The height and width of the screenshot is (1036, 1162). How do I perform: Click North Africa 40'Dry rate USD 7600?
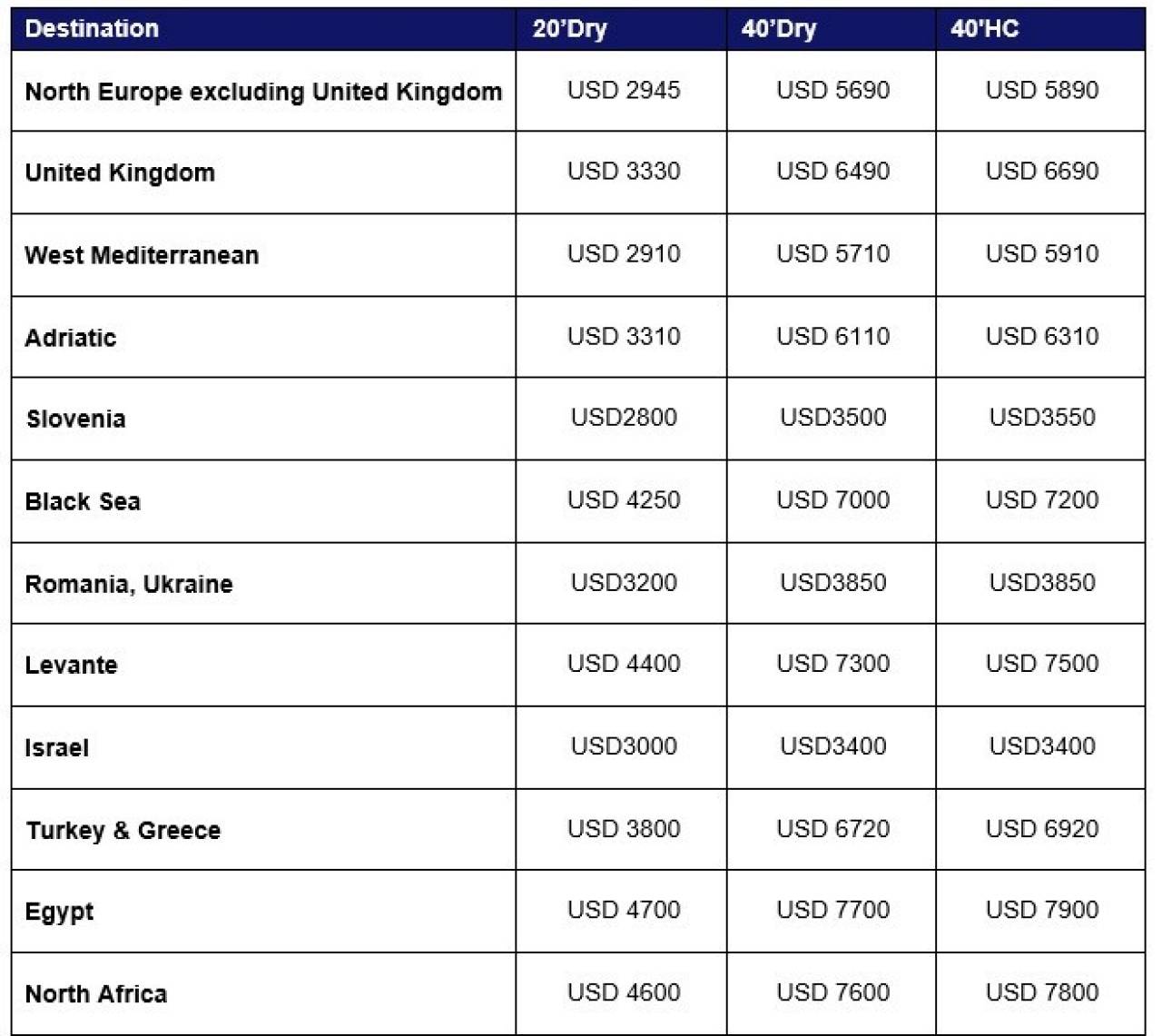pyautogui.click(x=833, y=992)
